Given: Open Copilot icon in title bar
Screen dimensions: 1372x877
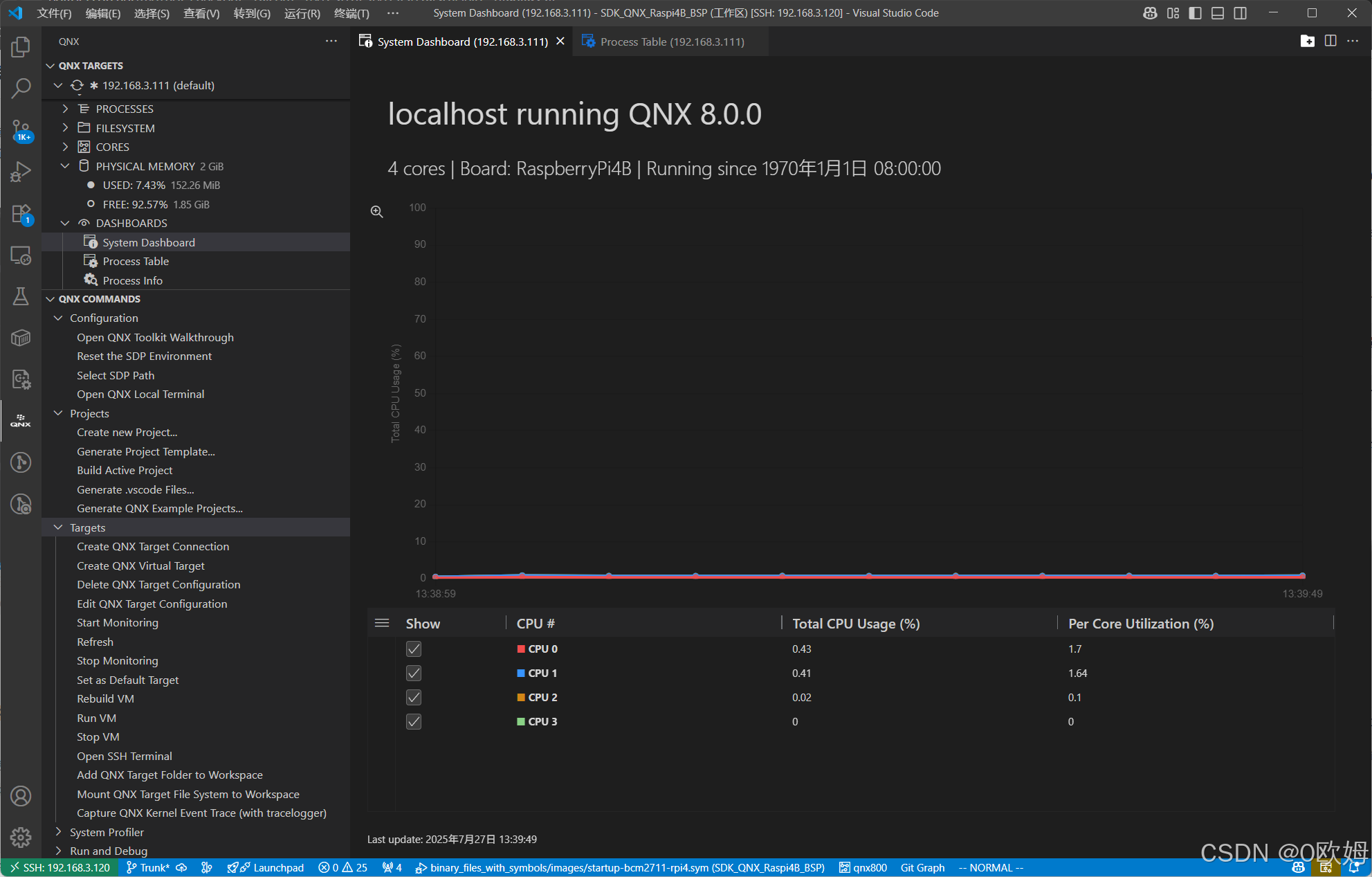Looking at the screenshot, I should point(1150,13).
